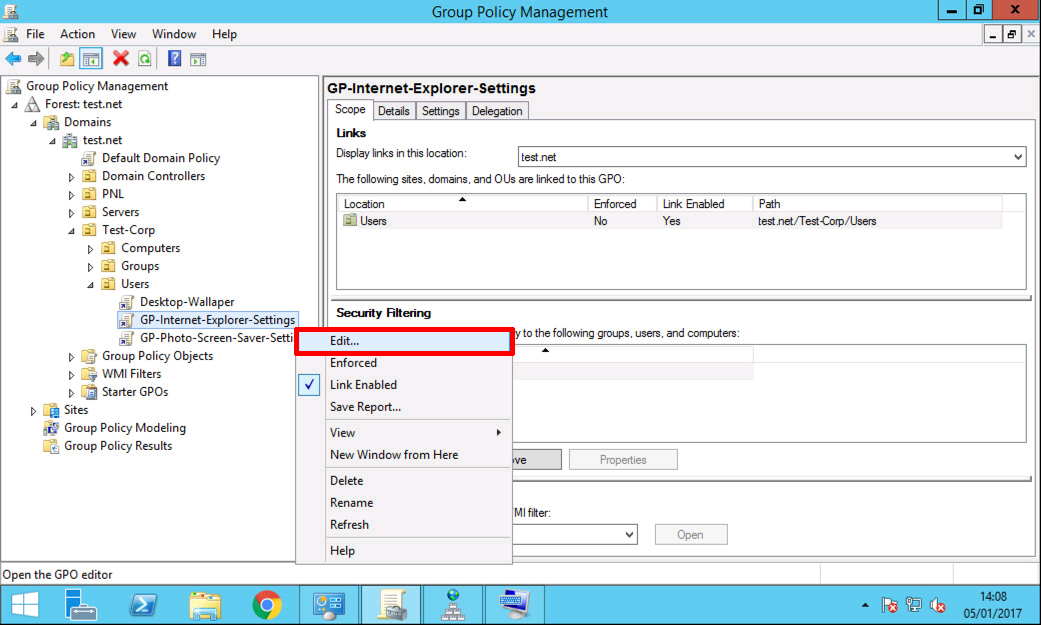Click the Forest: test.net icon
Viewport: 1041px width, 625px height.
pos(32,104)
